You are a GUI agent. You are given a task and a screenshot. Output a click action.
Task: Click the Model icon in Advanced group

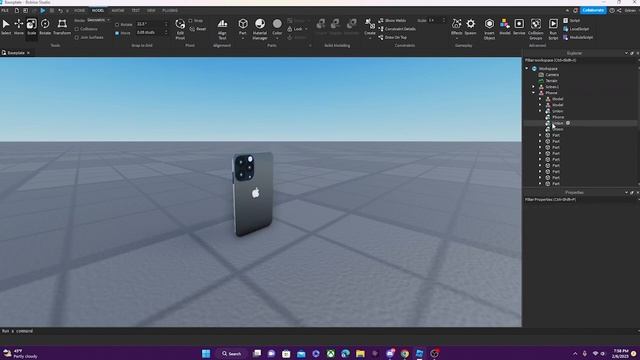click(x=505, y=27)
